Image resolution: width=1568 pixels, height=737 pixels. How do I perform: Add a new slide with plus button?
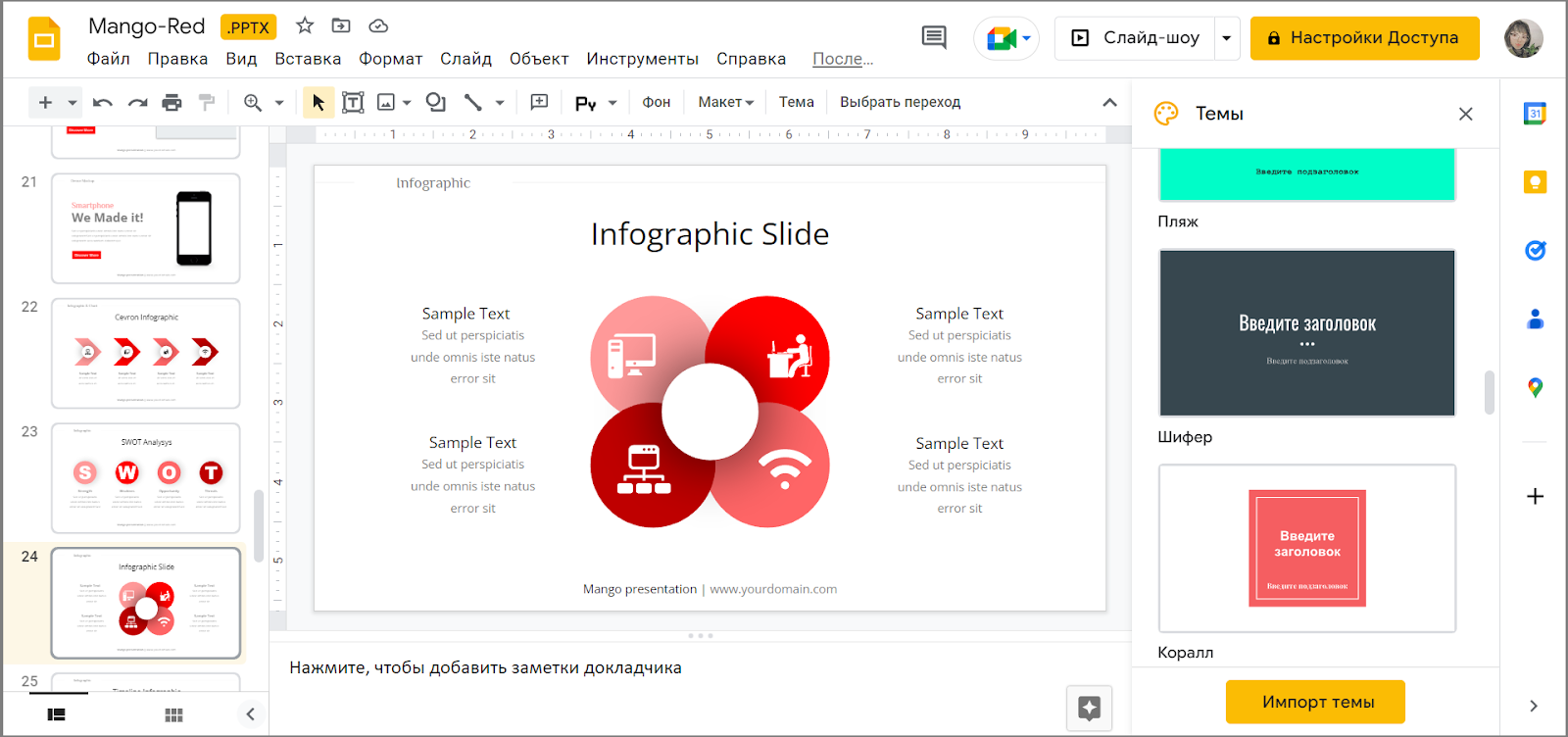click(x=45, y=102)
